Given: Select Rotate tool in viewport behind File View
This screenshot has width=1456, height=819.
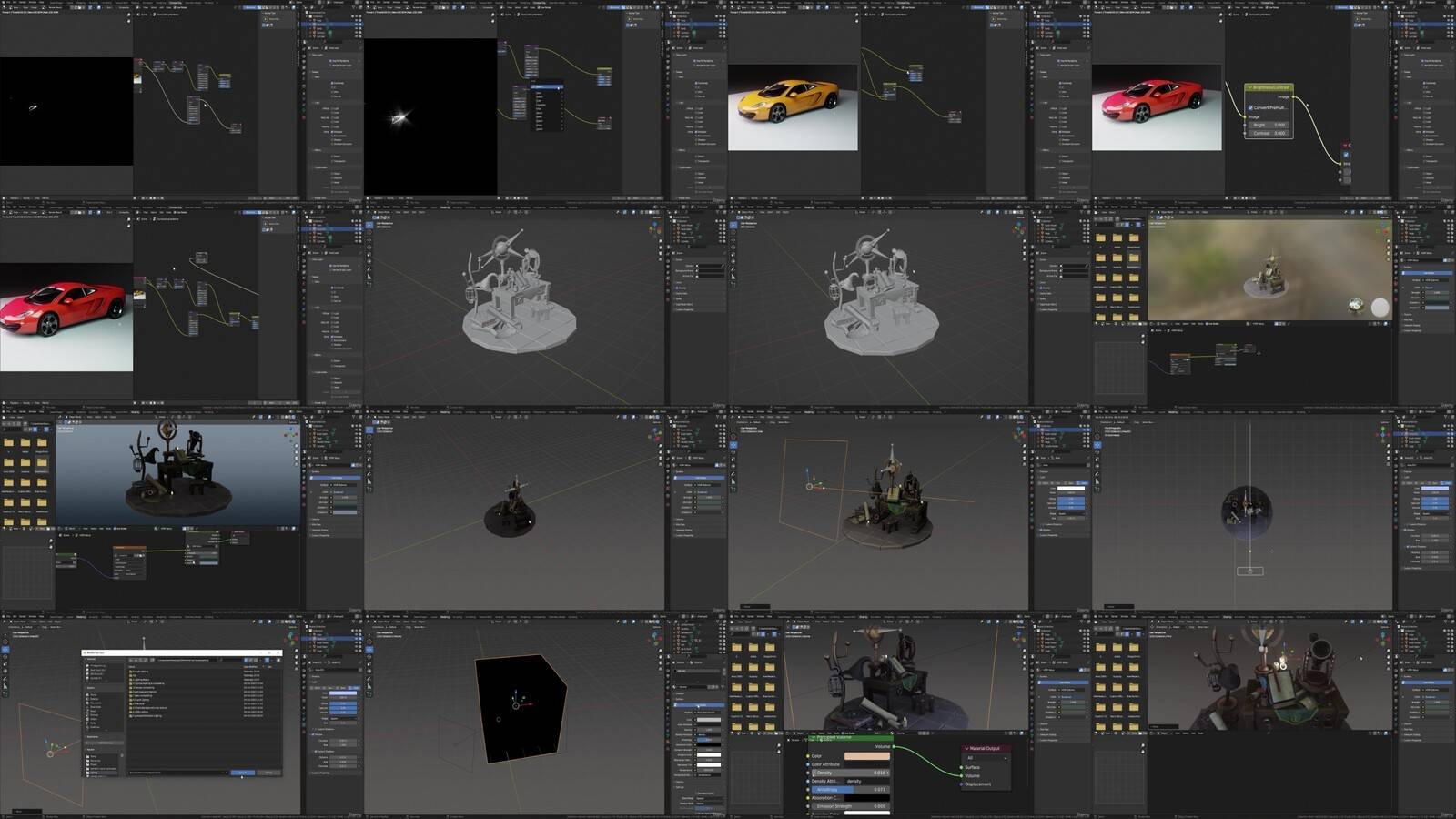Looking at the screenshot, I should point(5,657).
